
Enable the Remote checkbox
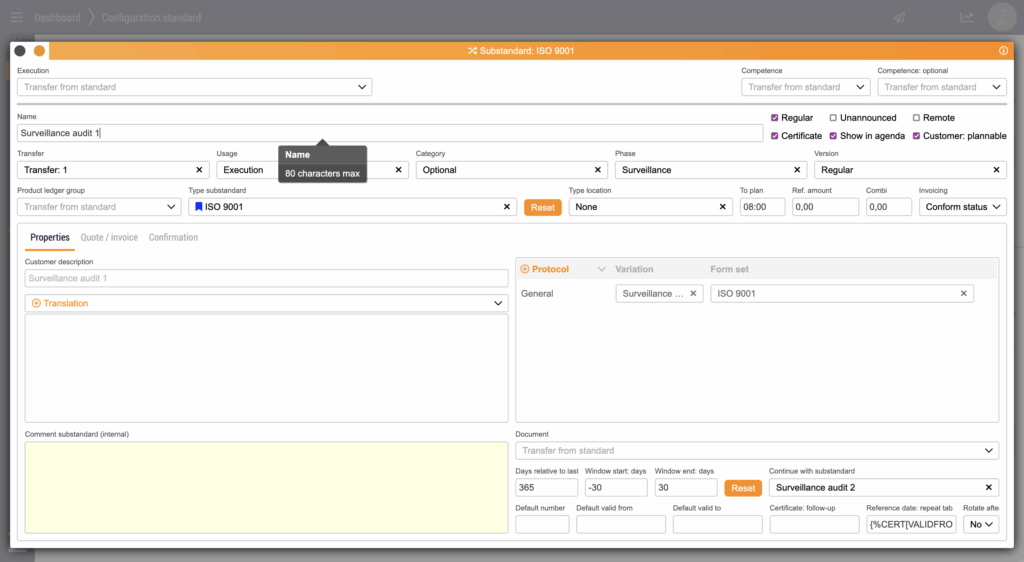tap(916, 118)
